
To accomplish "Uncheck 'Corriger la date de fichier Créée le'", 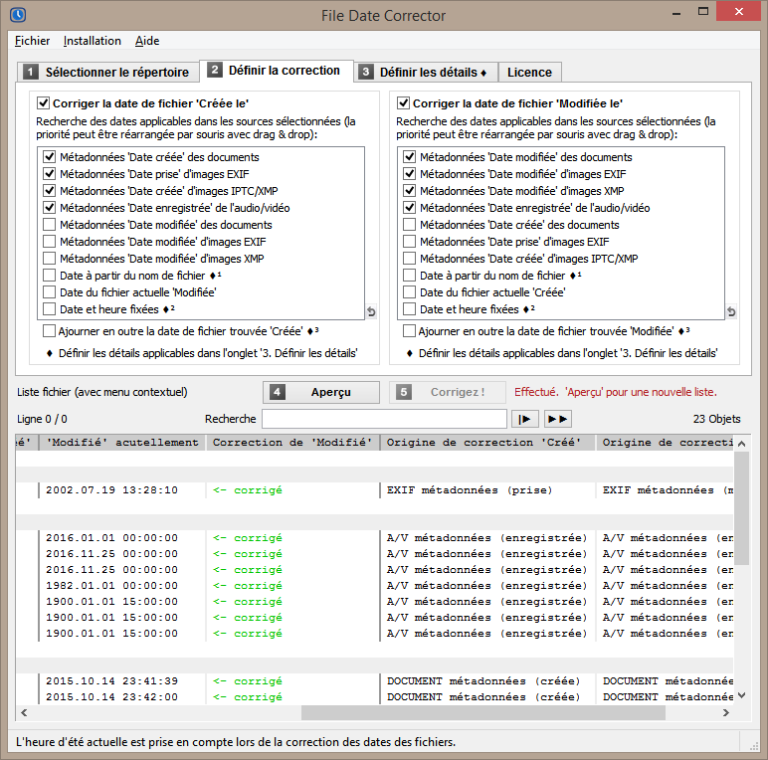I will 44,103.
